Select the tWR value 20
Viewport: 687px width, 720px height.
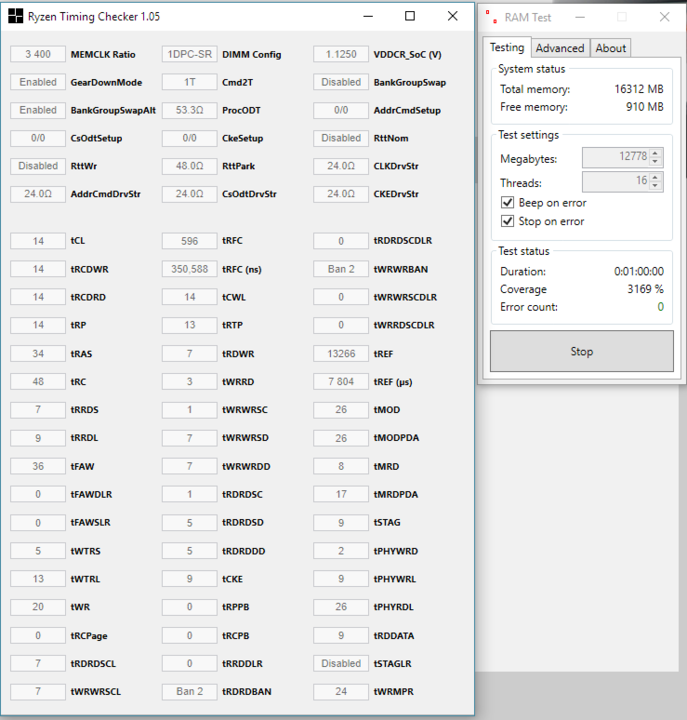pyautogui.click(x=38, y=607)
